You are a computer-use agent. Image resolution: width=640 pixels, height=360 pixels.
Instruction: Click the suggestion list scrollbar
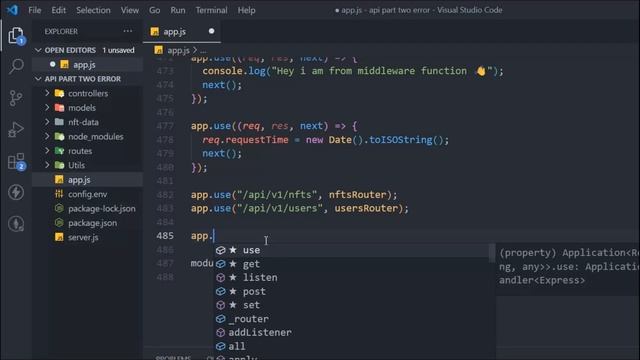click(492, 253)
